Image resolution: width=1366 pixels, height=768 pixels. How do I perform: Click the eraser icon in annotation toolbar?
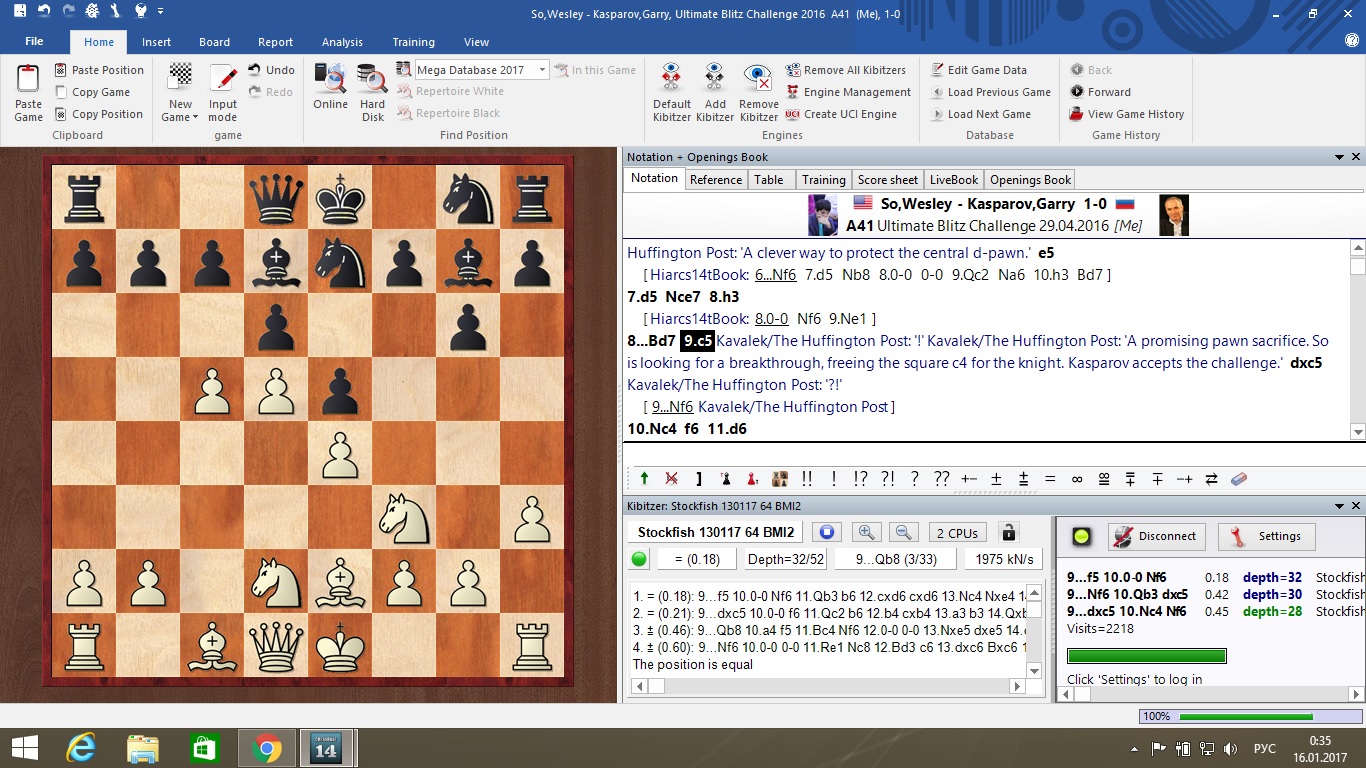[x=1238, y=479]
